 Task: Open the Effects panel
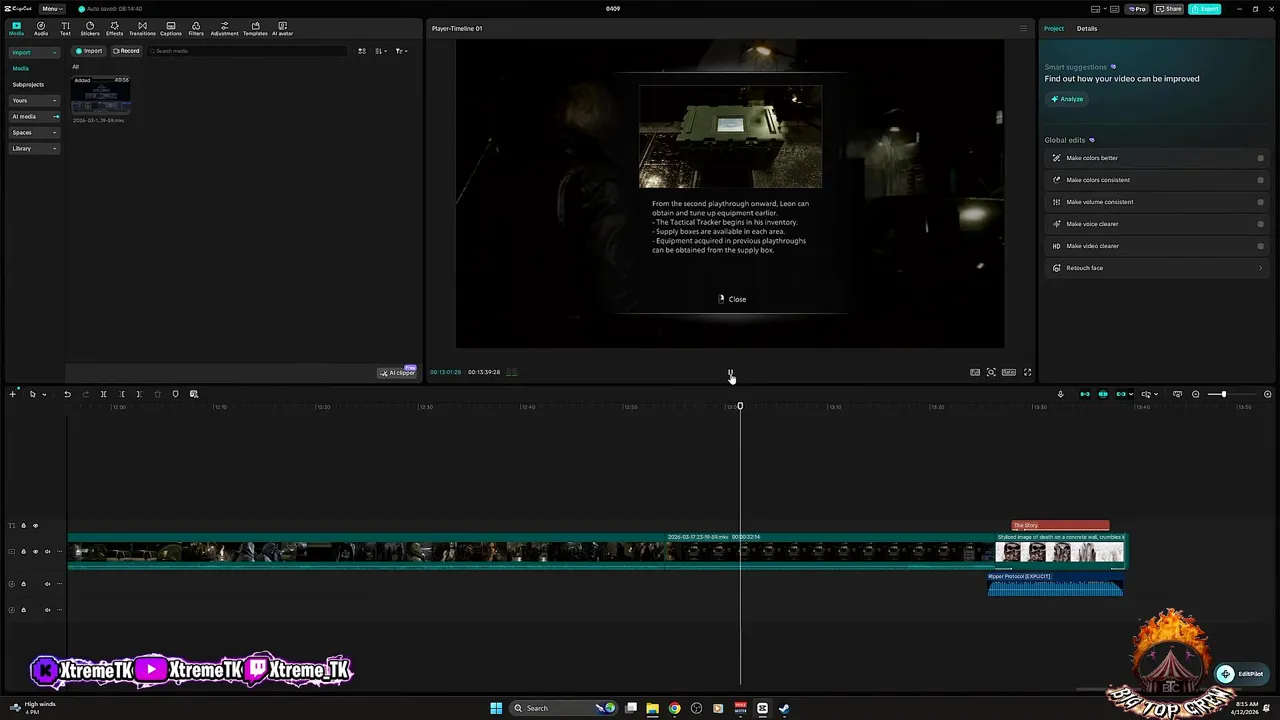(x=115, y=28)
